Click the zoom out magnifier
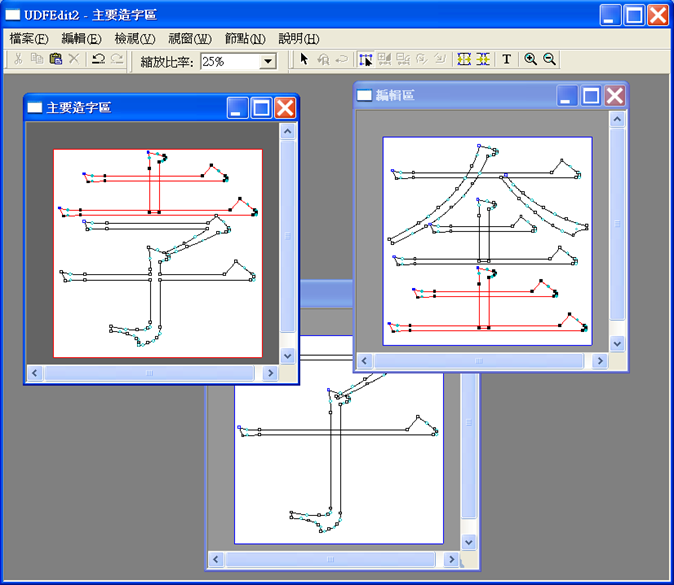This screenshot has width=674, height=585. click(x=549, y=59)
